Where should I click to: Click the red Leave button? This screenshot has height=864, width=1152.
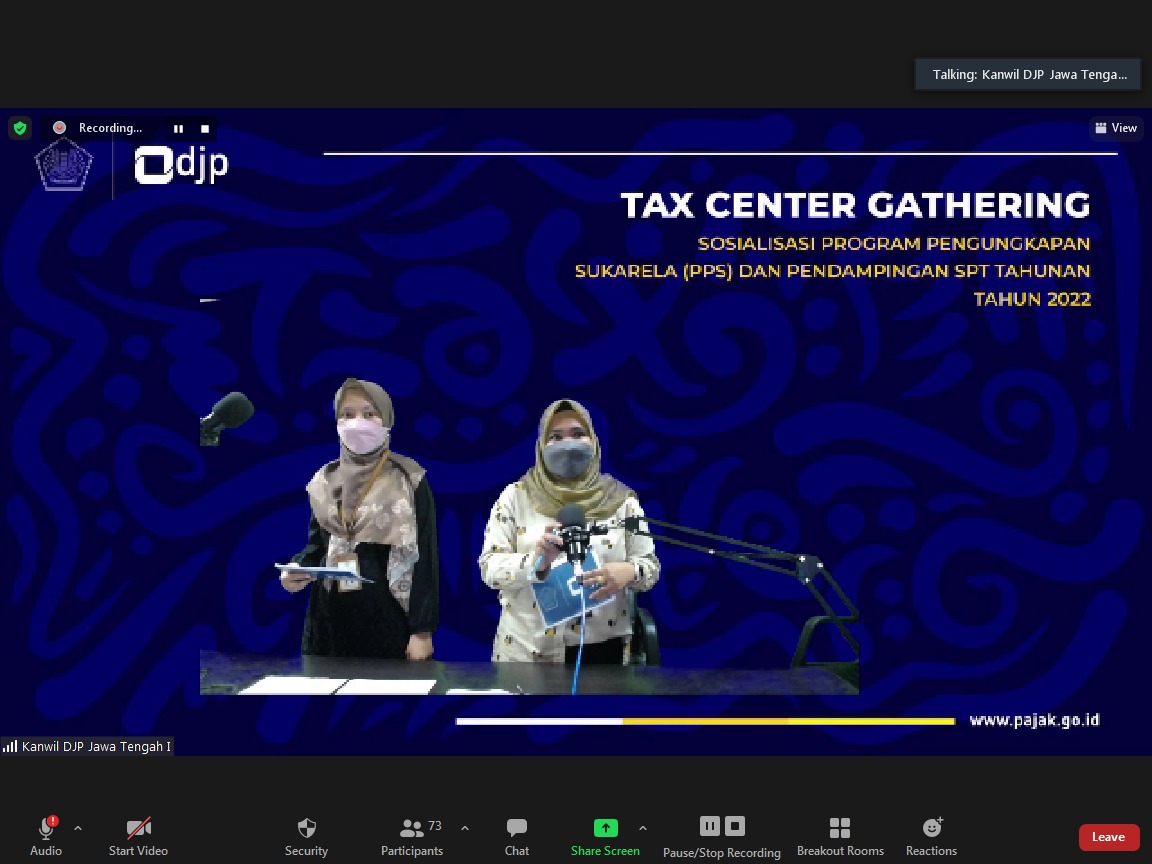pyautogui.click(x=1108, y=837)
